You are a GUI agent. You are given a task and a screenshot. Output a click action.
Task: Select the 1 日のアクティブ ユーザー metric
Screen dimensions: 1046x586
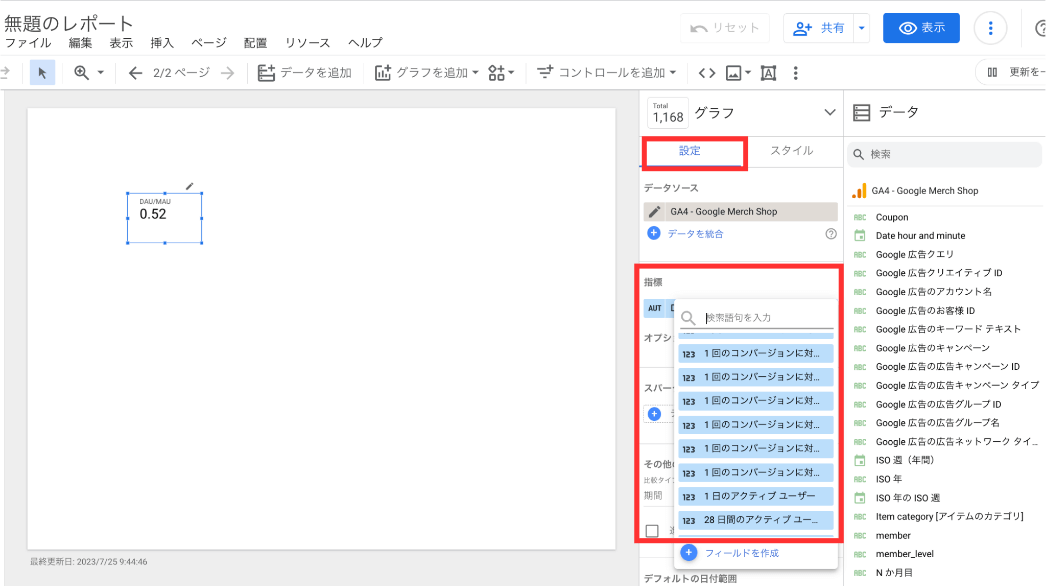point(756,496)
